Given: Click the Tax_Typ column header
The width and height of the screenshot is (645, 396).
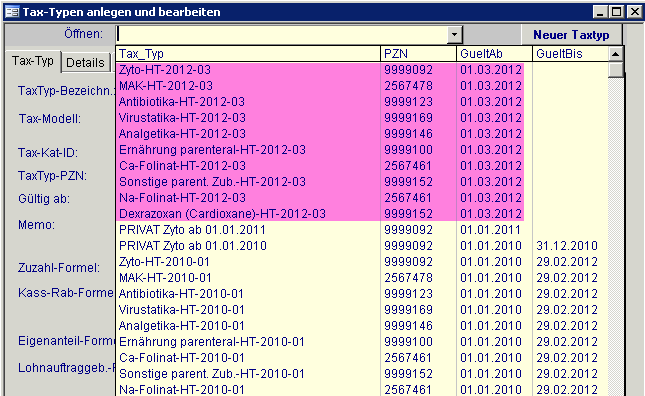Looking at the screenshot, I should pyautogui.click(x=248, y=54).
